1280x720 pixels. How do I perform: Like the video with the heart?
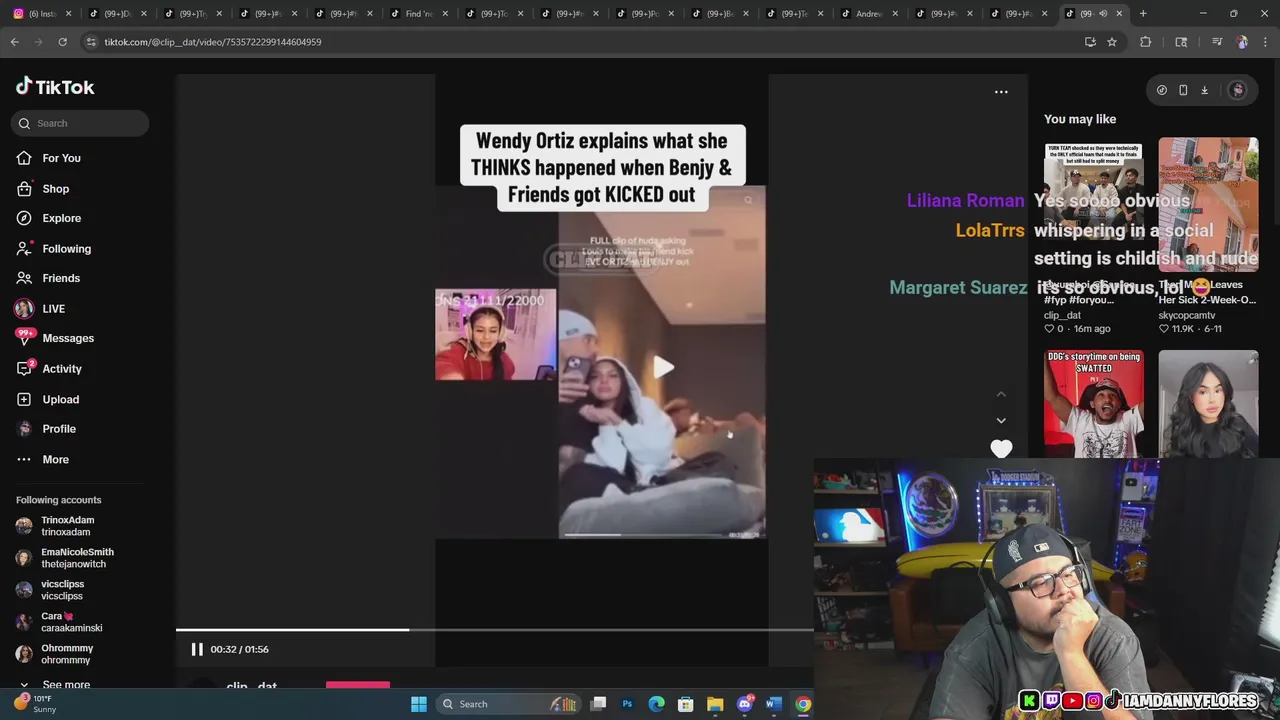coord(1001,449)
